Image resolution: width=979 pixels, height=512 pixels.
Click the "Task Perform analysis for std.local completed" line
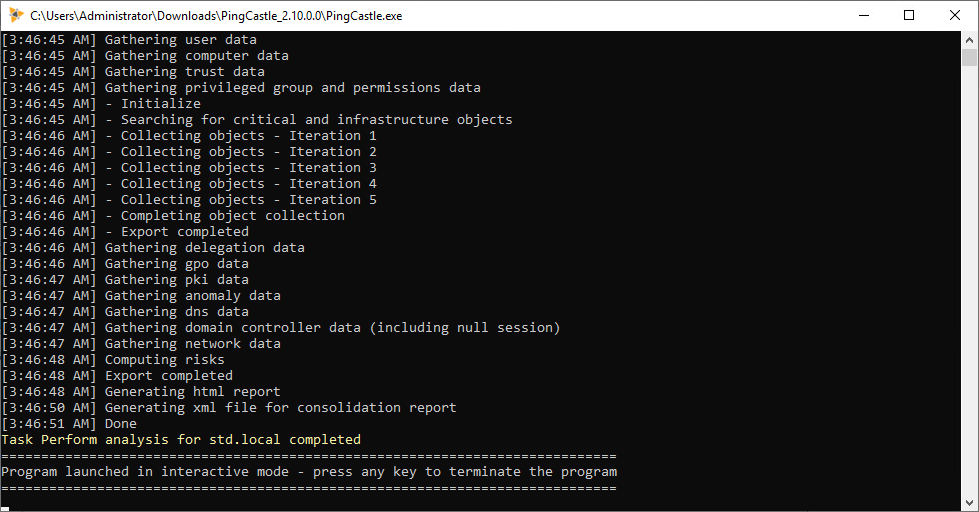[181, 440]
